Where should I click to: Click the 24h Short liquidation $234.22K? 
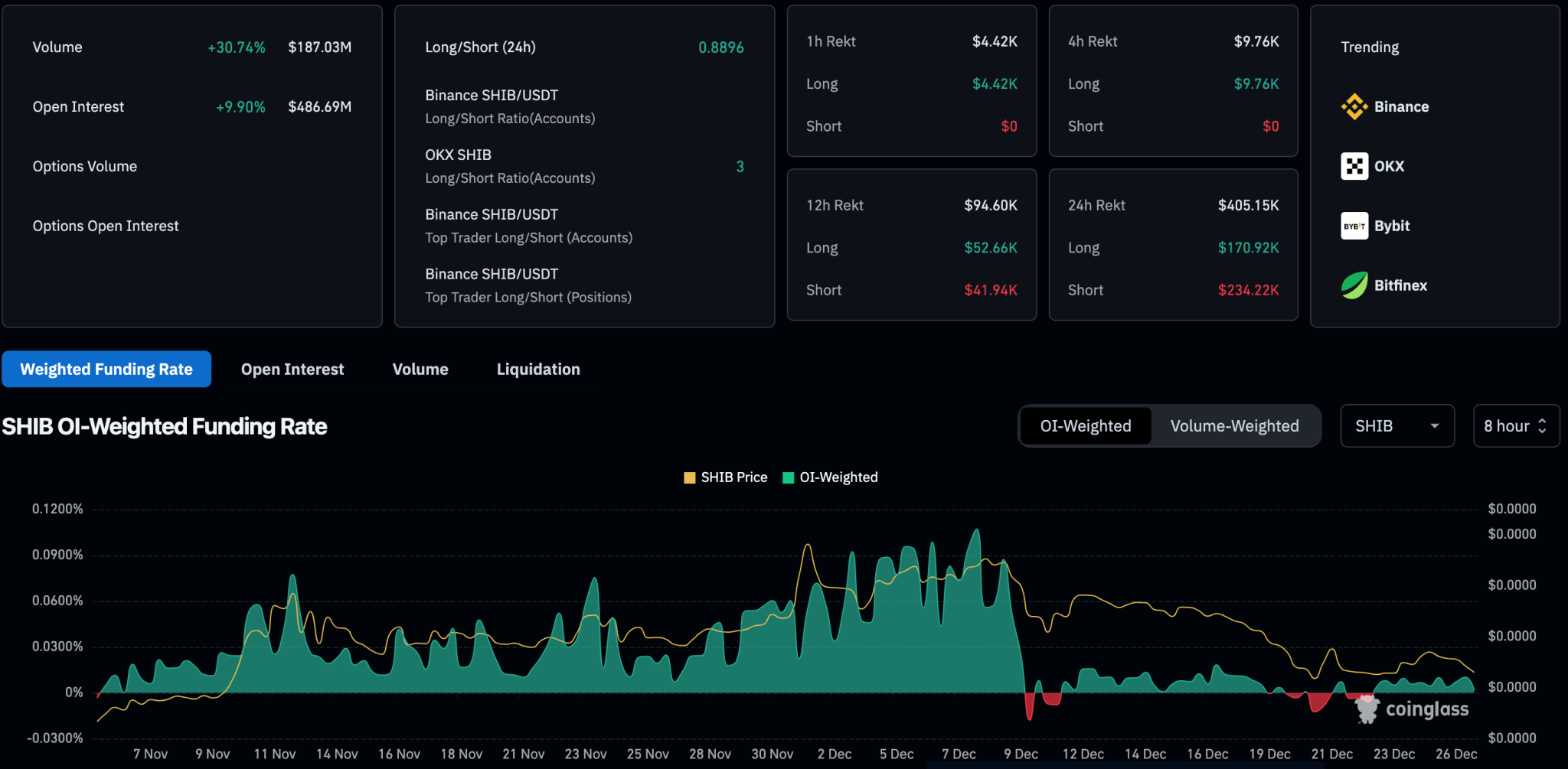pyautogui.click(x=1249, y=290)
